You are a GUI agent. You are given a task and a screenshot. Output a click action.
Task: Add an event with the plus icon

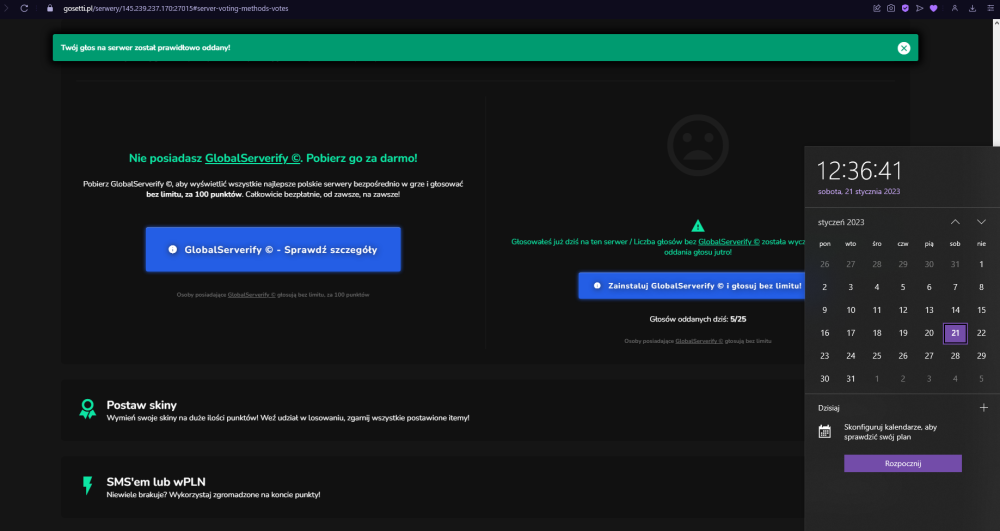(983, 407)
